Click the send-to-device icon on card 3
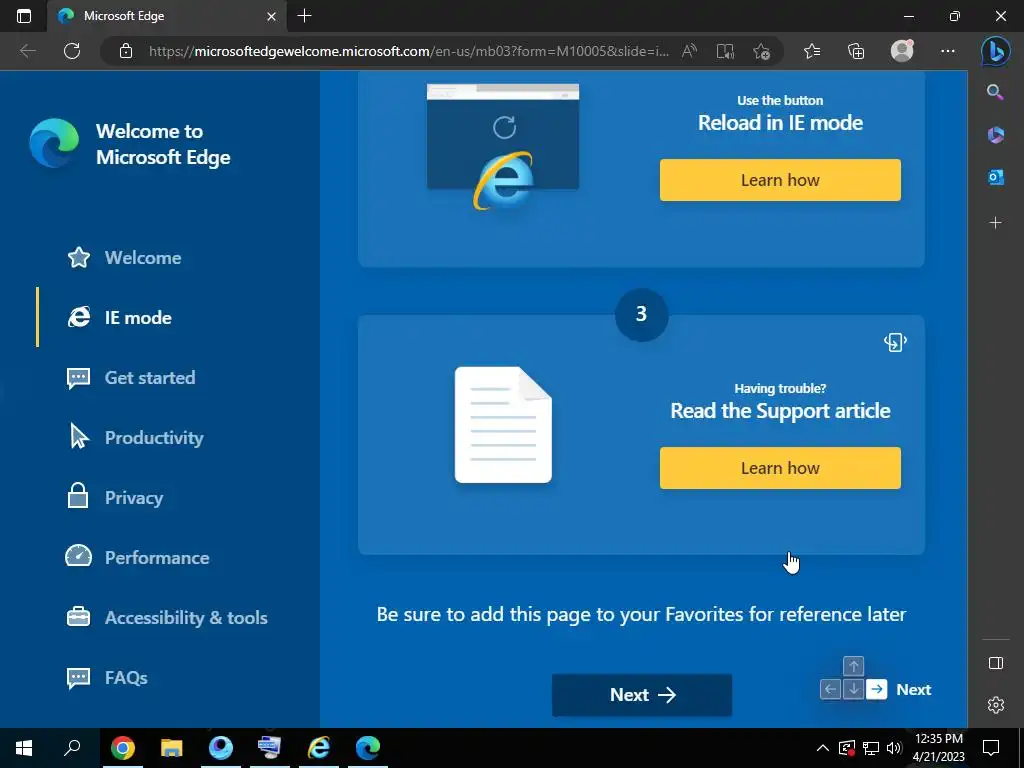 tap(895, 342)
